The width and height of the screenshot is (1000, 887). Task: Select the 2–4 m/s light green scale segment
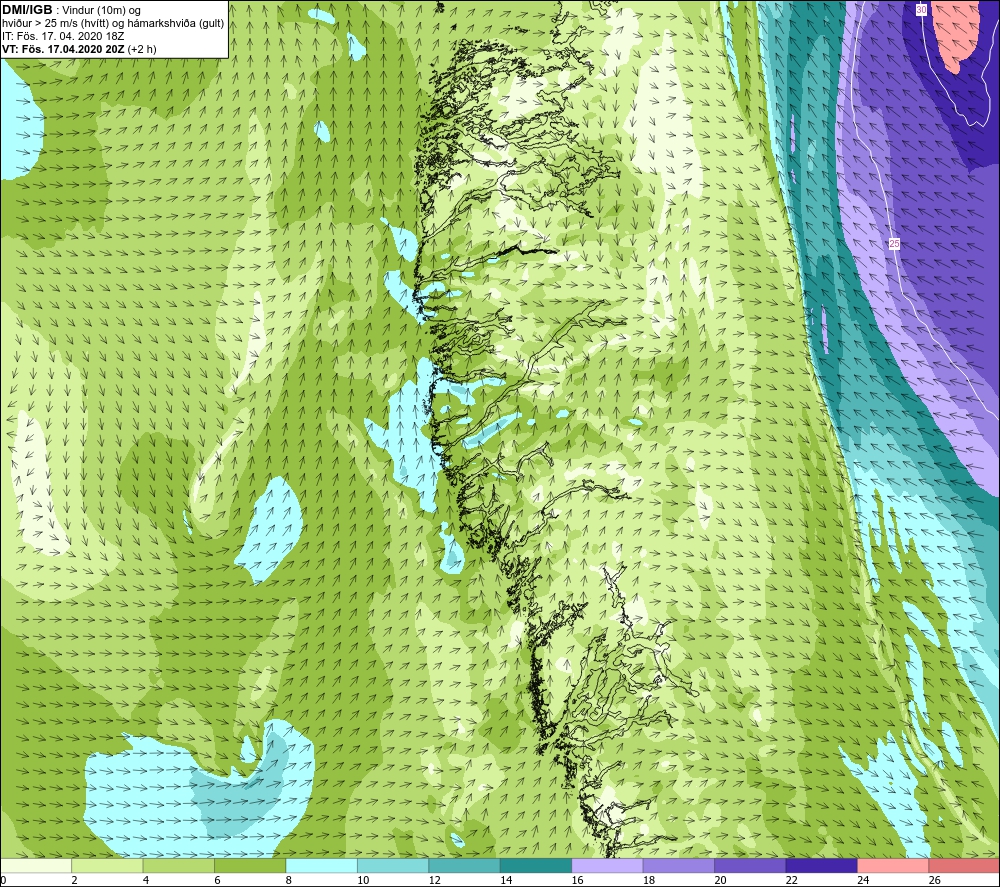[107, 865]
